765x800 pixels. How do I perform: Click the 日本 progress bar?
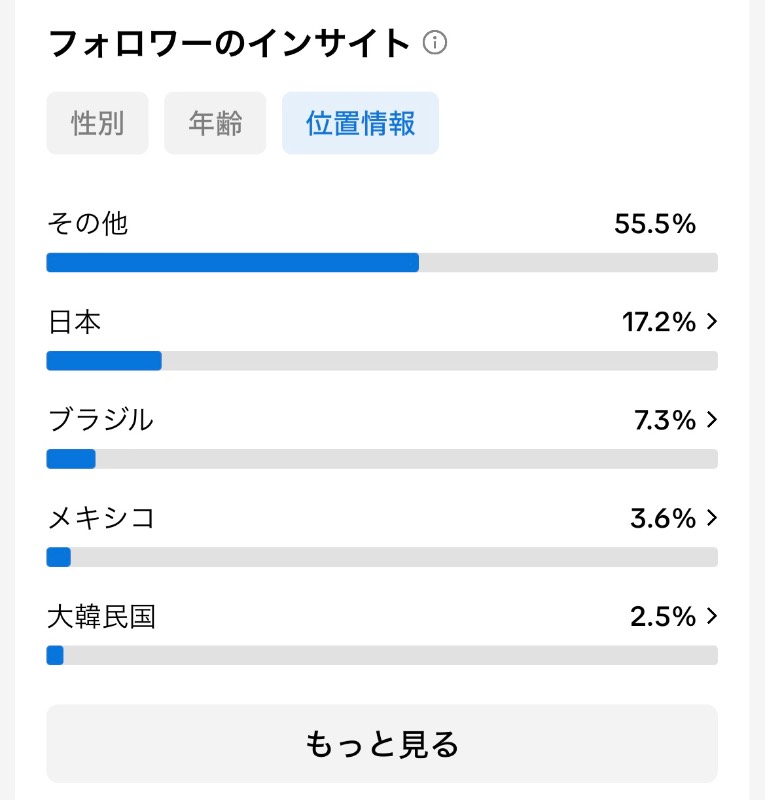click(x=382, y=361)
